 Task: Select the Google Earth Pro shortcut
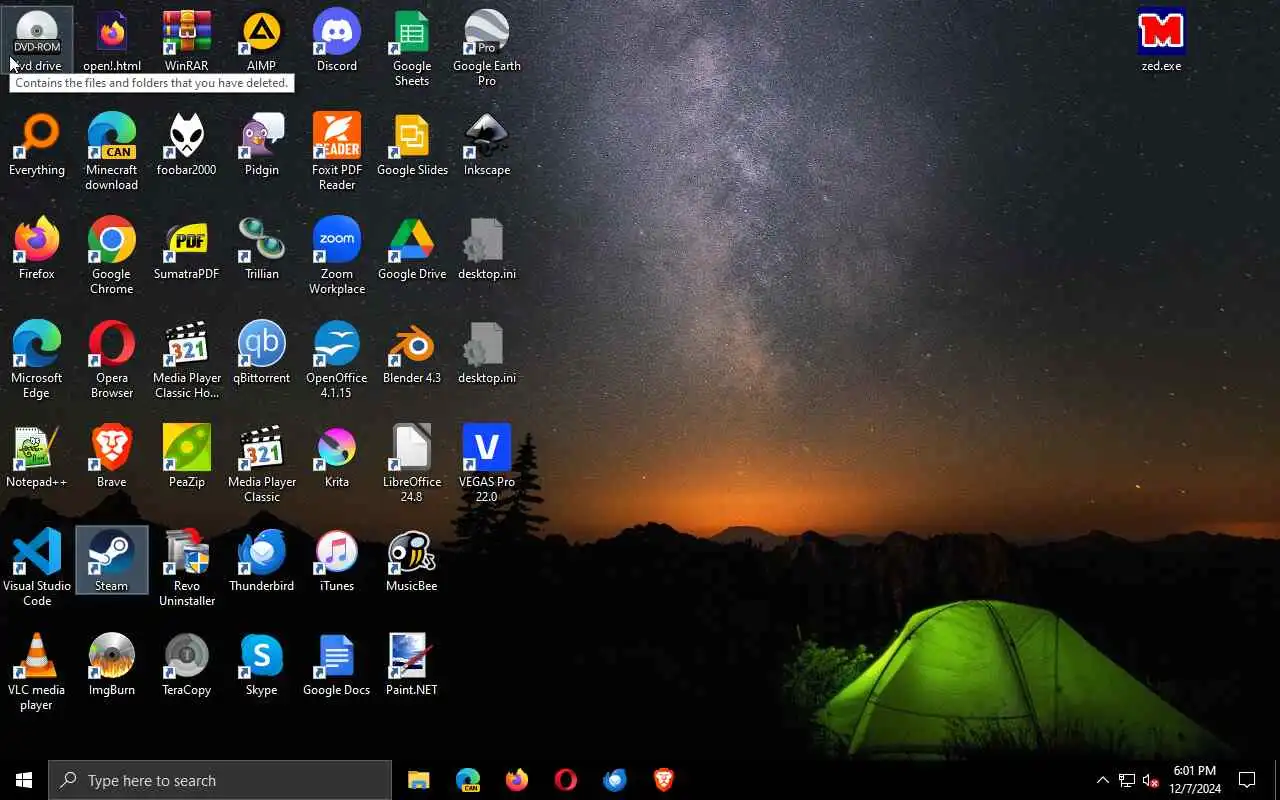click(x=487, y=48)
